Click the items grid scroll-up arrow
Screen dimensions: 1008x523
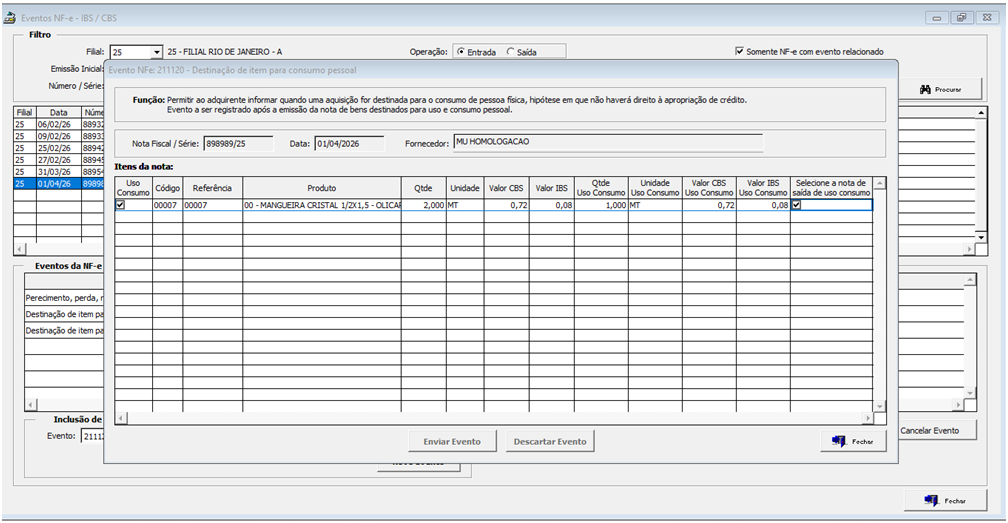pos(880,183)
